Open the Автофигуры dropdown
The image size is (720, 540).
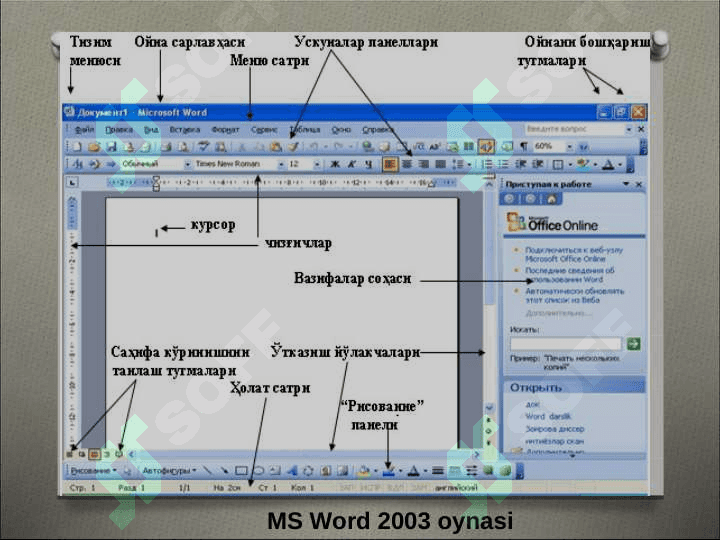point(169,471)
